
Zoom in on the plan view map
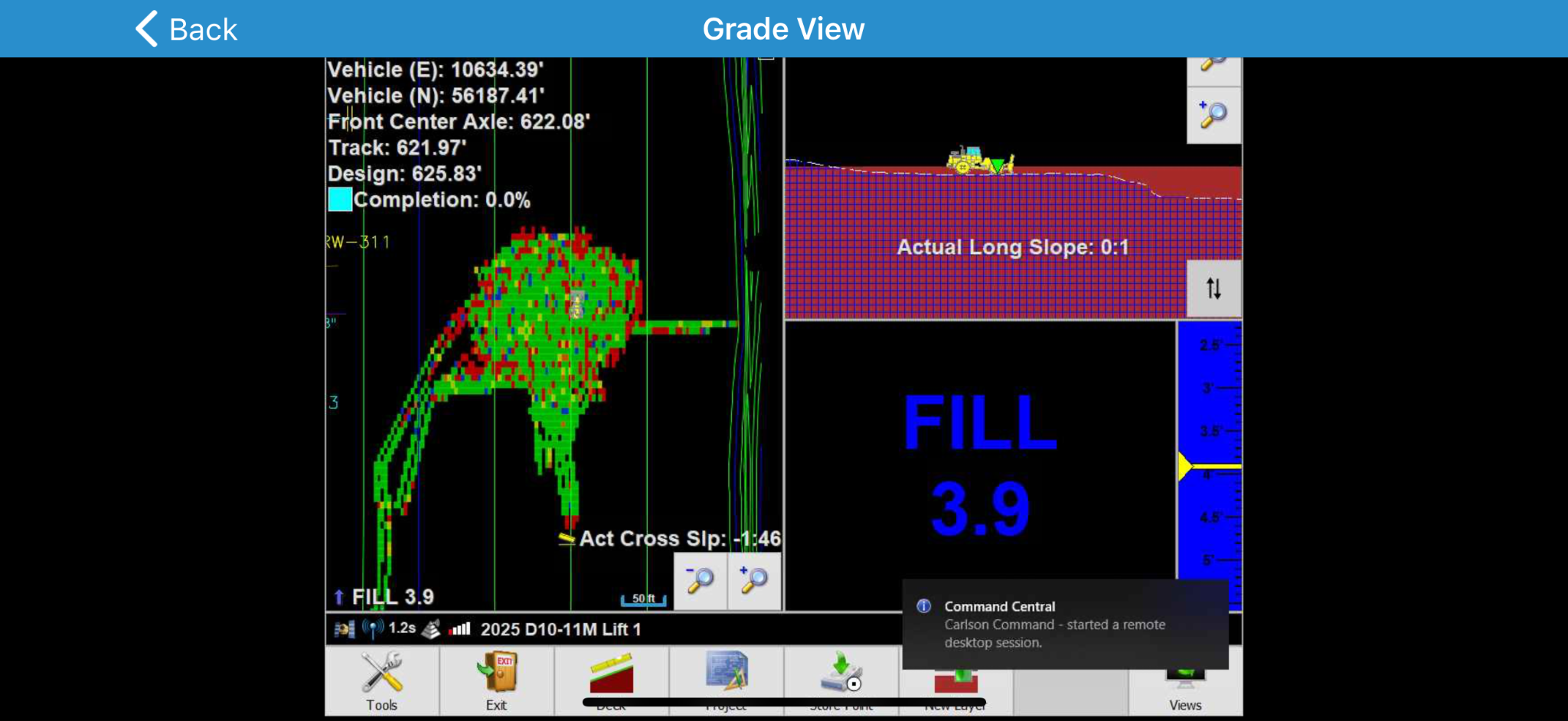coord(754,580)
